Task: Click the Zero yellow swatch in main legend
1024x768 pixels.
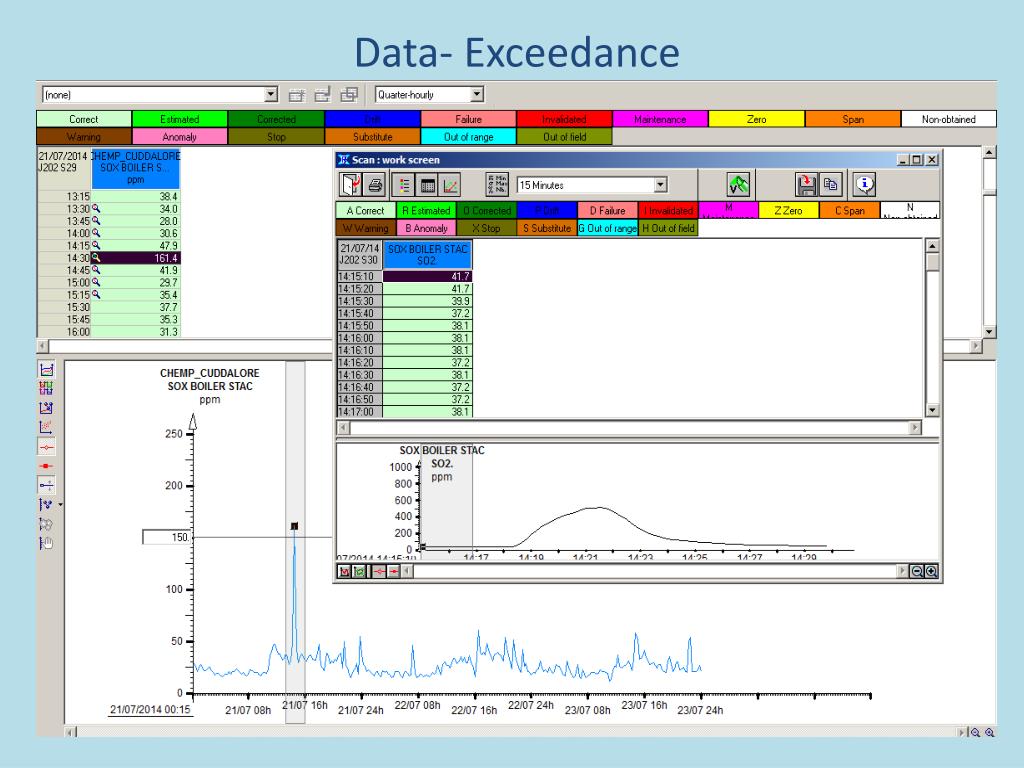Action: (x=756, y=119)
